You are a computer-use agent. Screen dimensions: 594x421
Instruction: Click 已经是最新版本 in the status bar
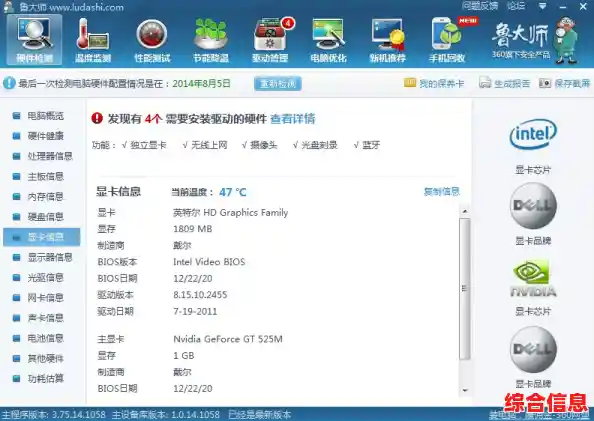[259, 415]
